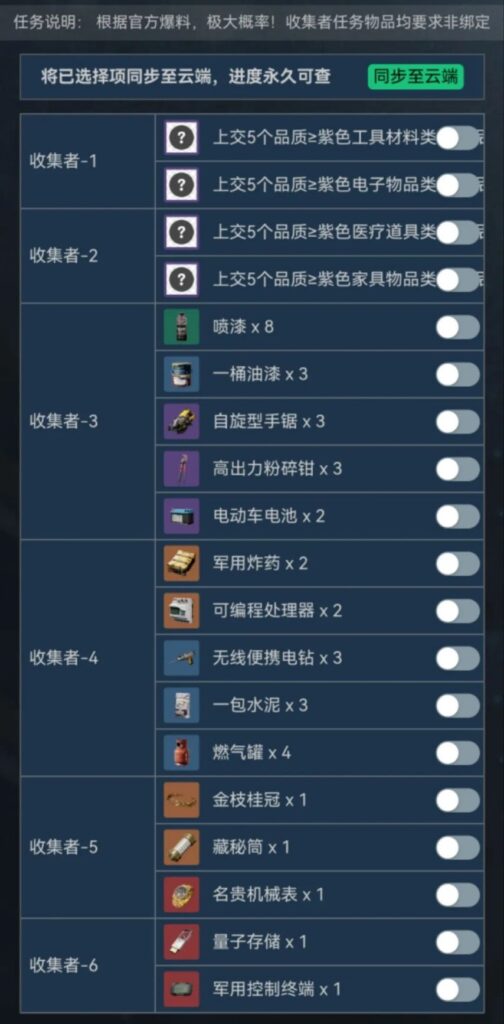Image resolution: width=504 pixels, height=1024 pixels.
Task: Enable the 高出力粉碎钳 x 3 toggle
Action: pos(458,469)
